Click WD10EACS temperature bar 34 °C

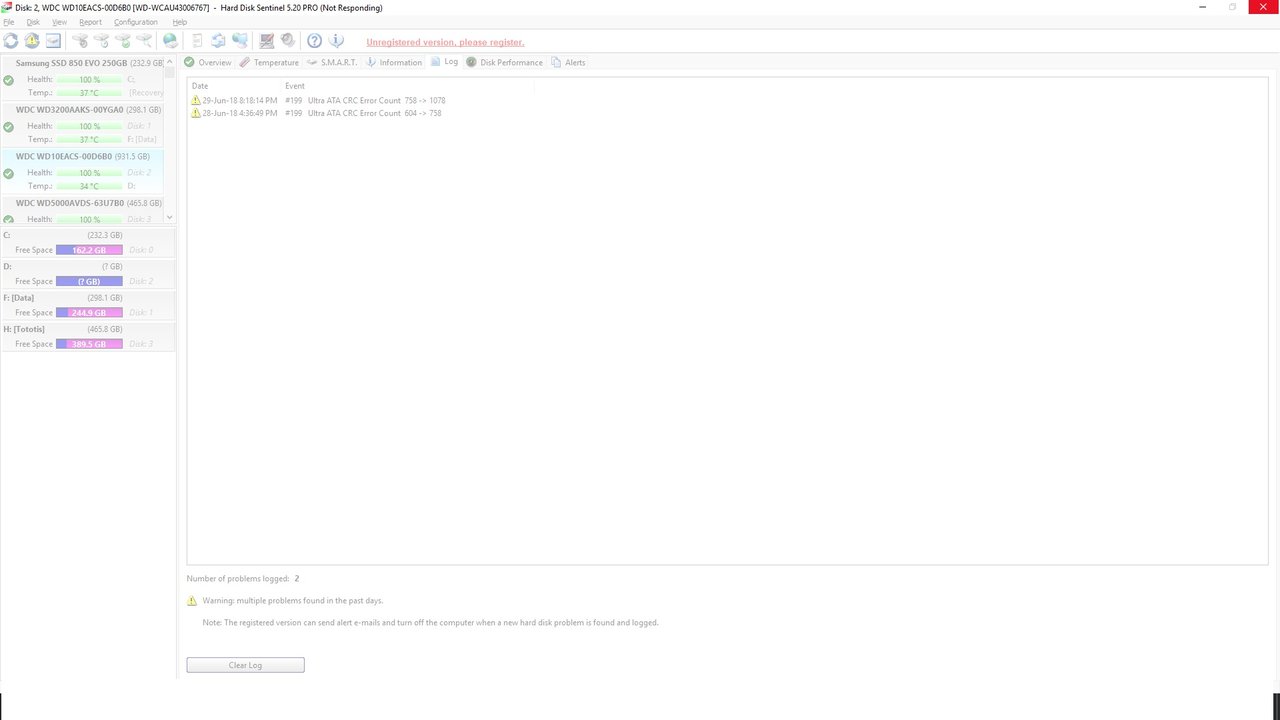[x=89, y=186]
